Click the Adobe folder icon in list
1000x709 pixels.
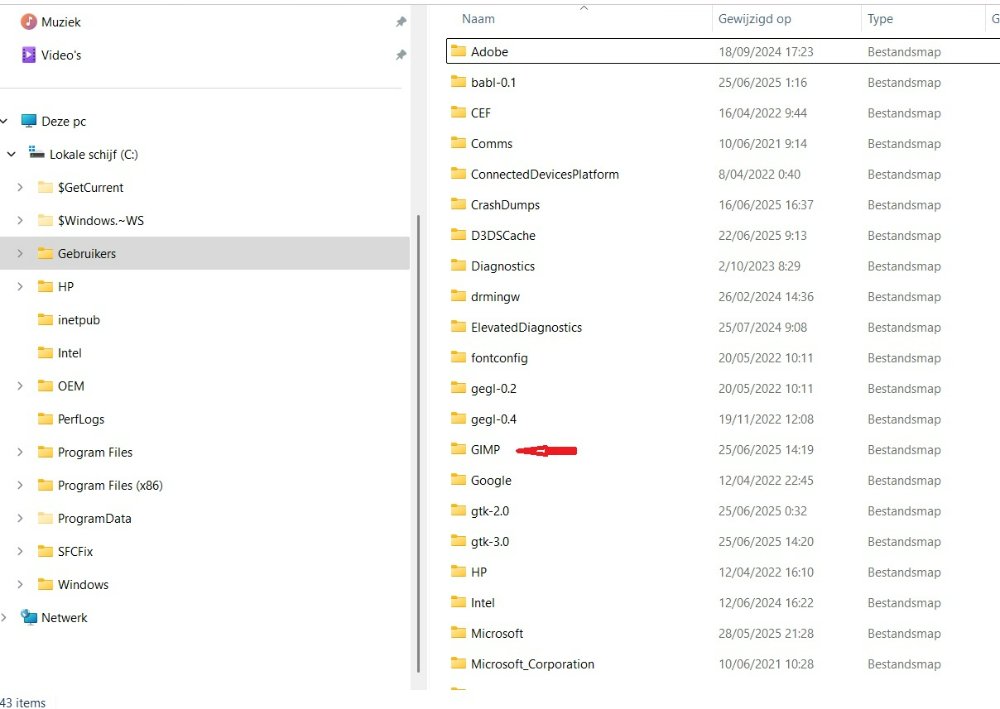point(459,52)
